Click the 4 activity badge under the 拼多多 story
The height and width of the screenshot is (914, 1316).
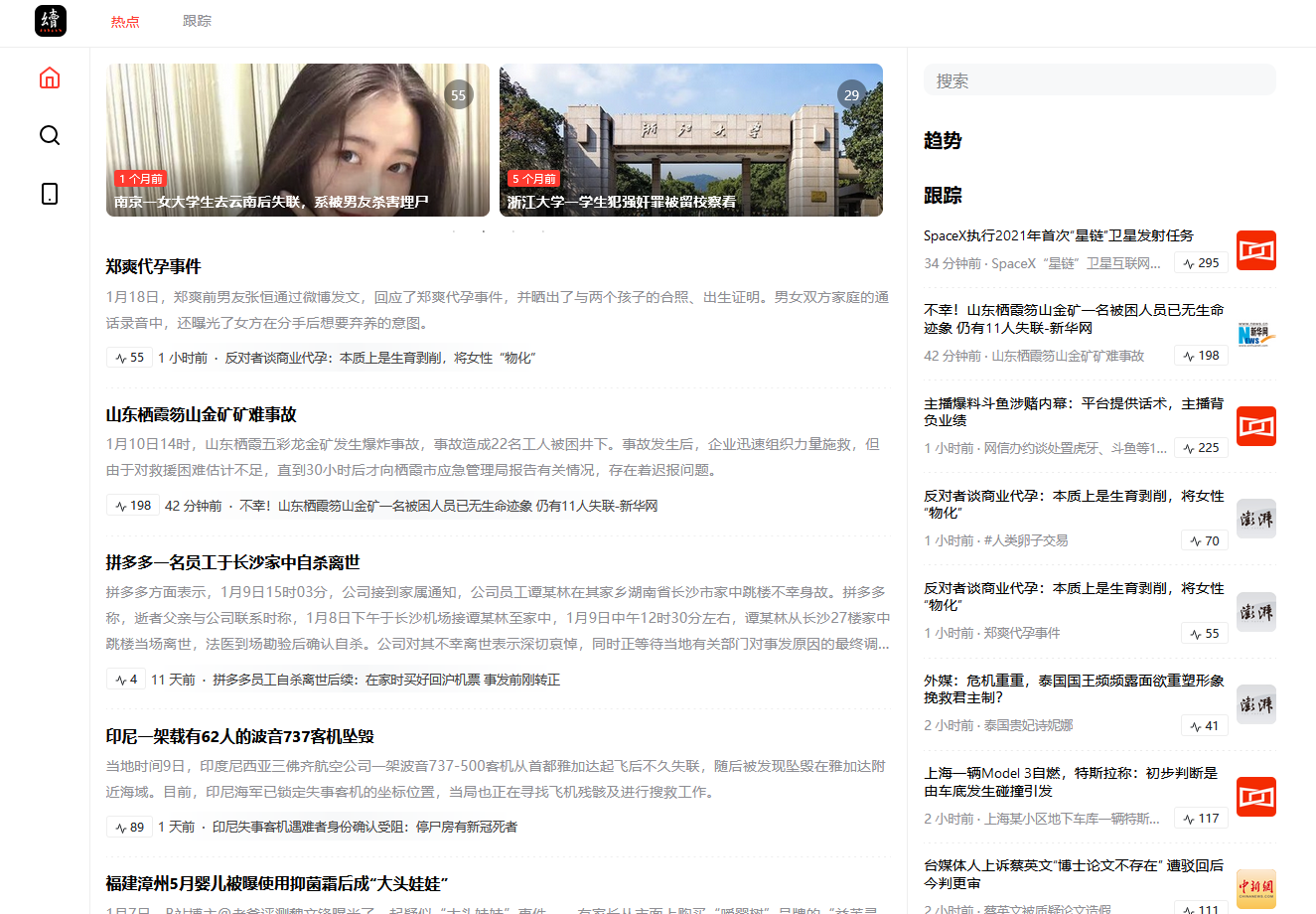[x=126, y=680]
